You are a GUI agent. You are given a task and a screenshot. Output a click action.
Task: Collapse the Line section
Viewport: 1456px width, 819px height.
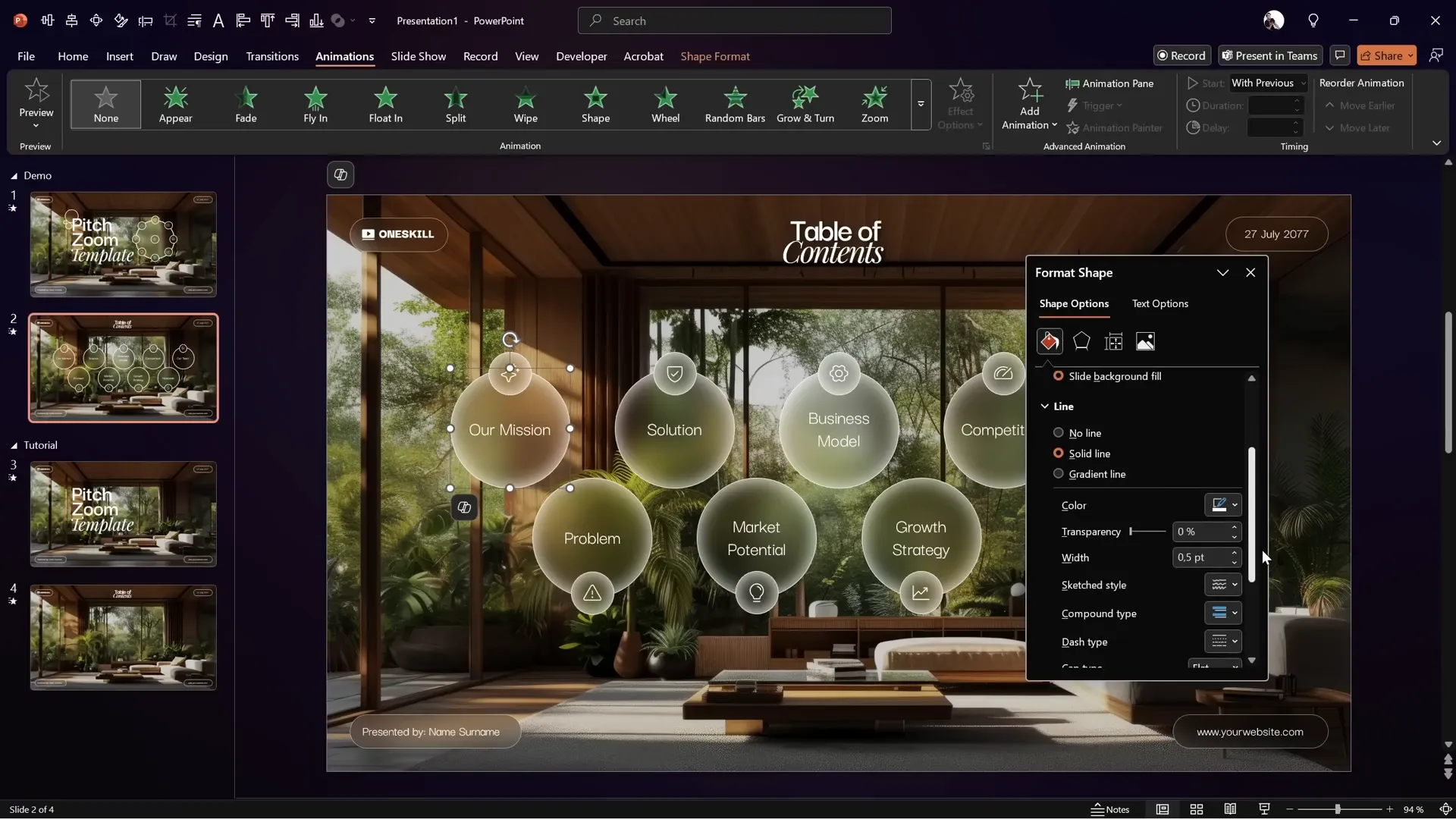1045,406
